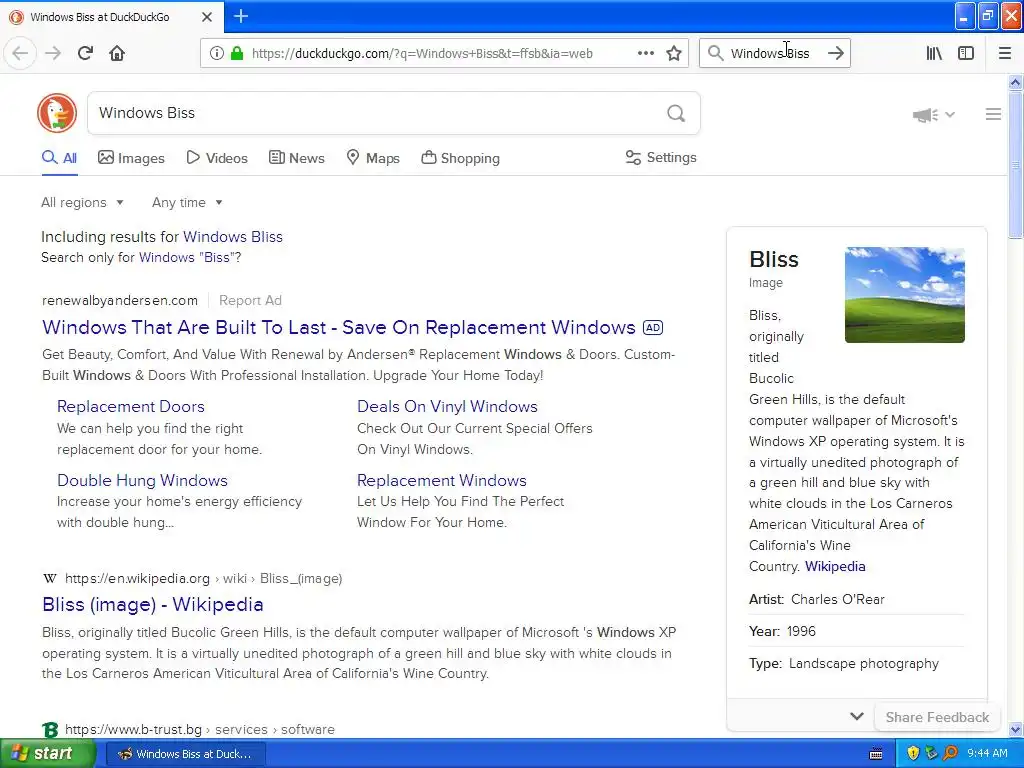This screenshot has height=768, width=1024.
Task: Bookmark this page with the star icon
Action: (674, 53)
